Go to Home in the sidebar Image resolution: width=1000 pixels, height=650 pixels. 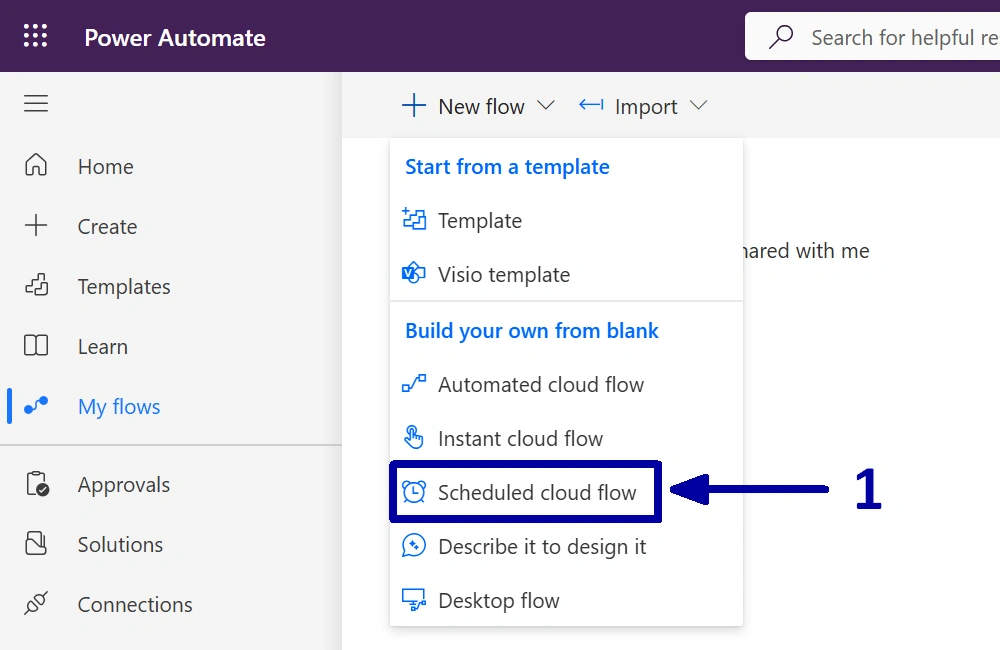click(x=105, y=166)
